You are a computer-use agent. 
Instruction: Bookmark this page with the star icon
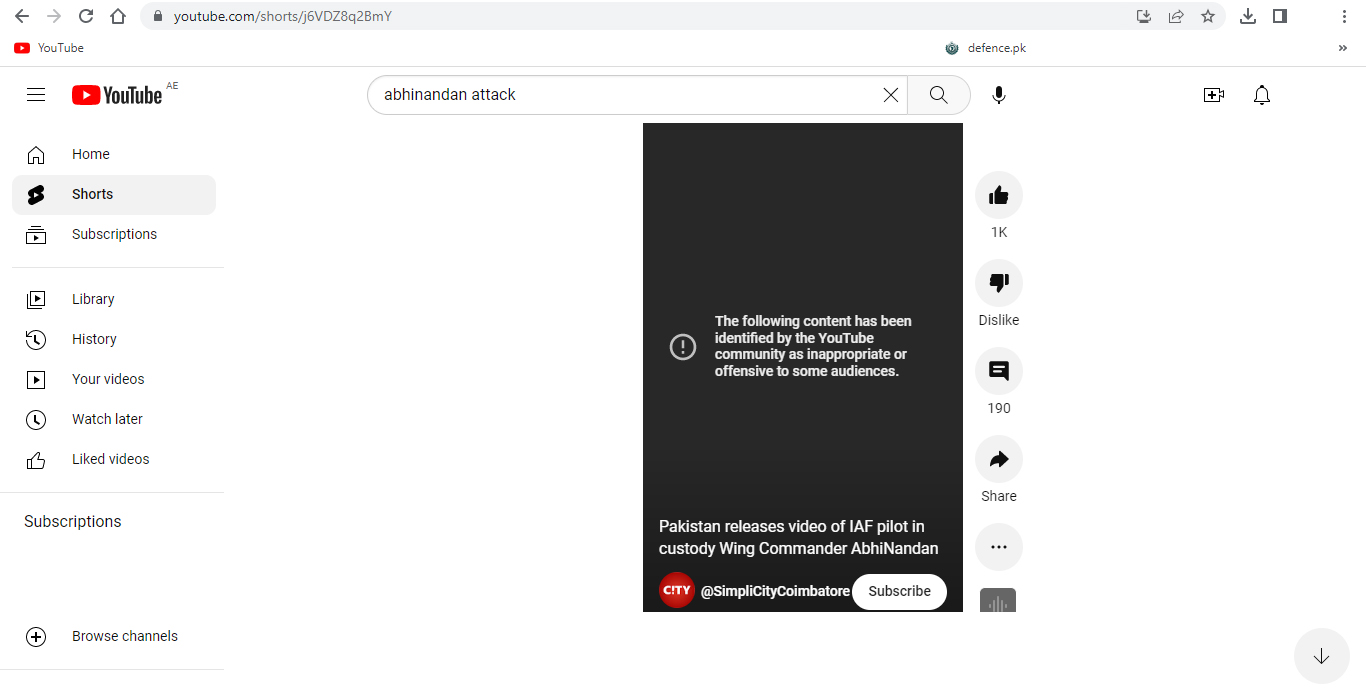(x=1208, y=16)
